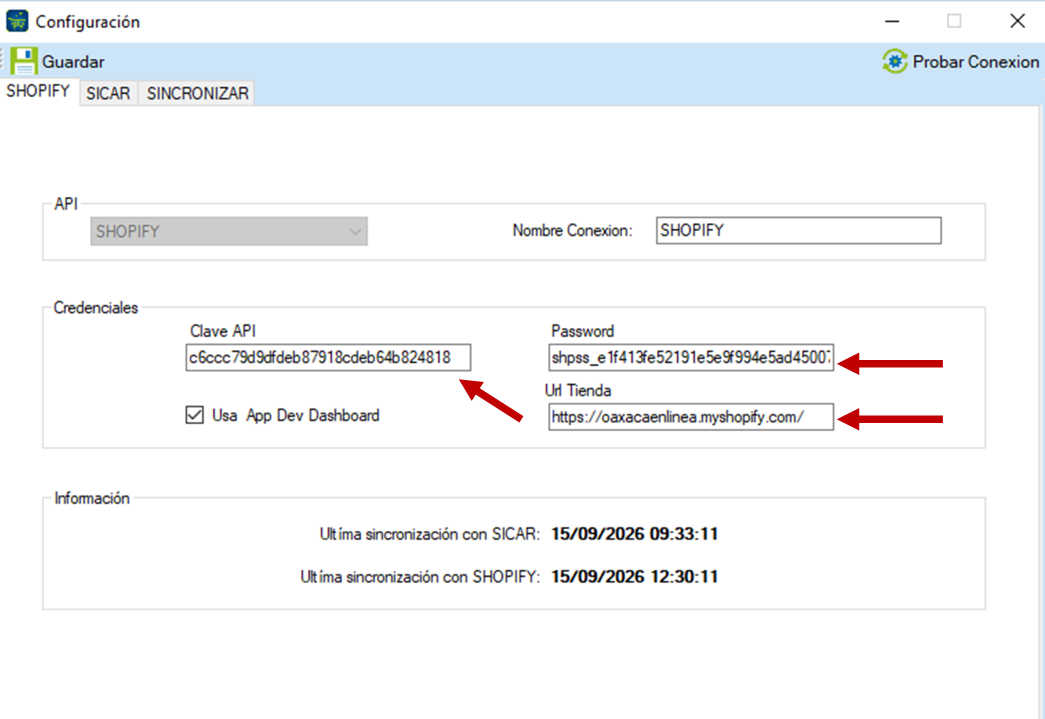Viewport: 1045px width, 719px height.
Task: Click the label Ultima sincronización con SHOPIFY
Action: click(x=420, y=577)
